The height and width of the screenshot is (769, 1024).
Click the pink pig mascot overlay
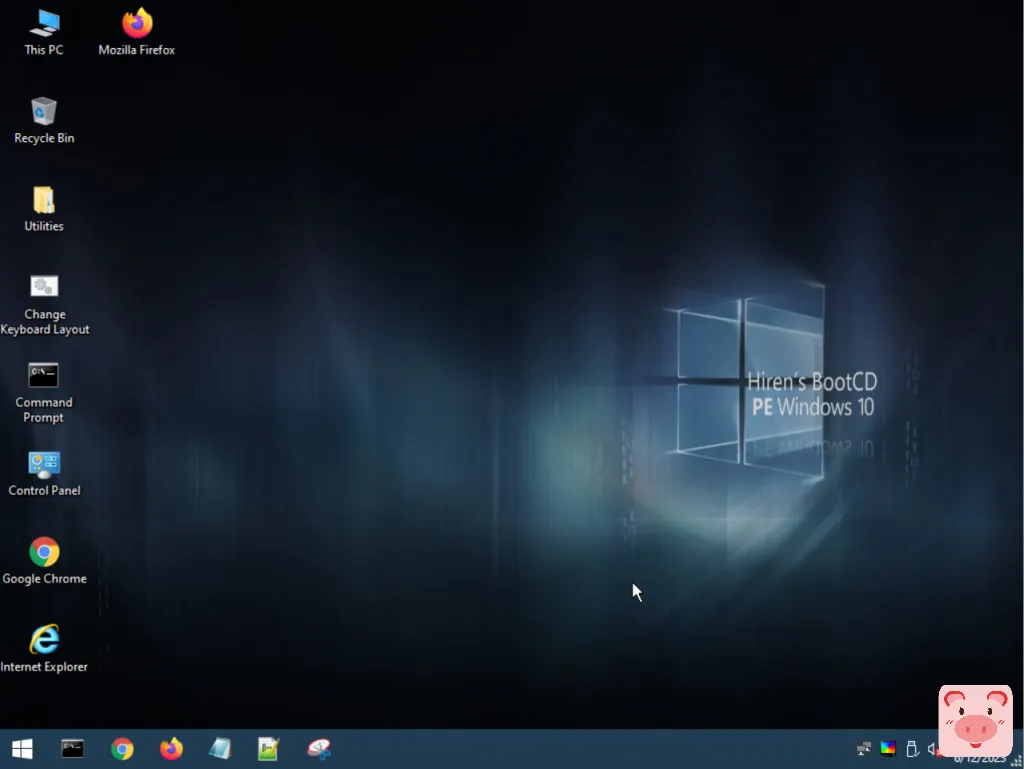tap(976, 721)
